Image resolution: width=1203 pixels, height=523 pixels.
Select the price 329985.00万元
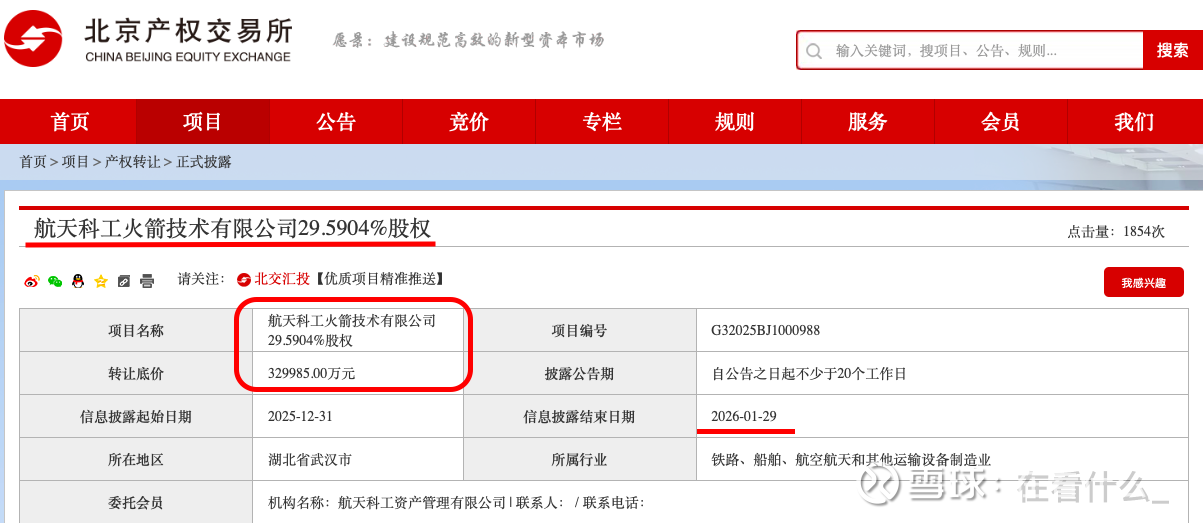click(x=312, y=374)
